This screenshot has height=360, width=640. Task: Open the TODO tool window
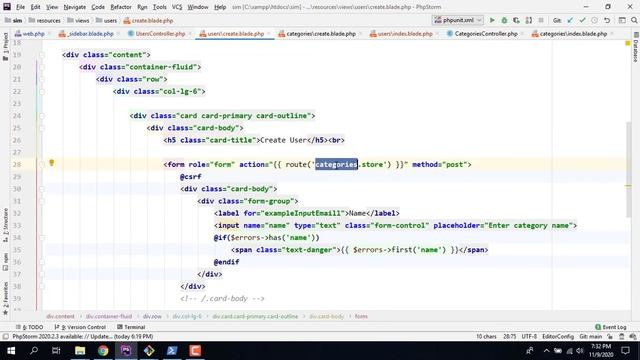coord(29,327)
